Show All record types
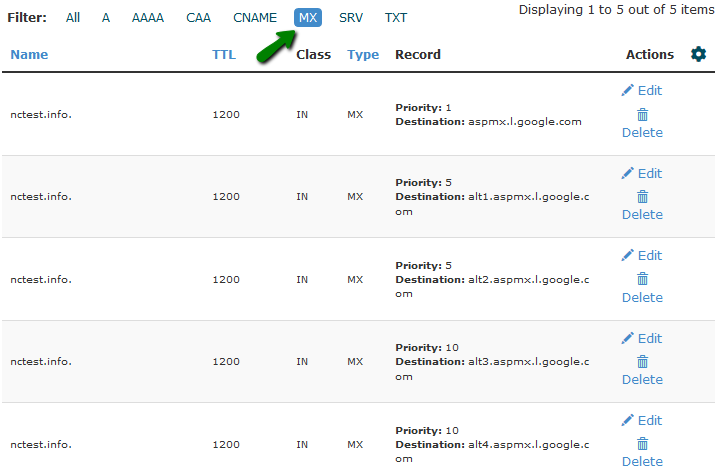719x476 pixels. click(73, 17)
